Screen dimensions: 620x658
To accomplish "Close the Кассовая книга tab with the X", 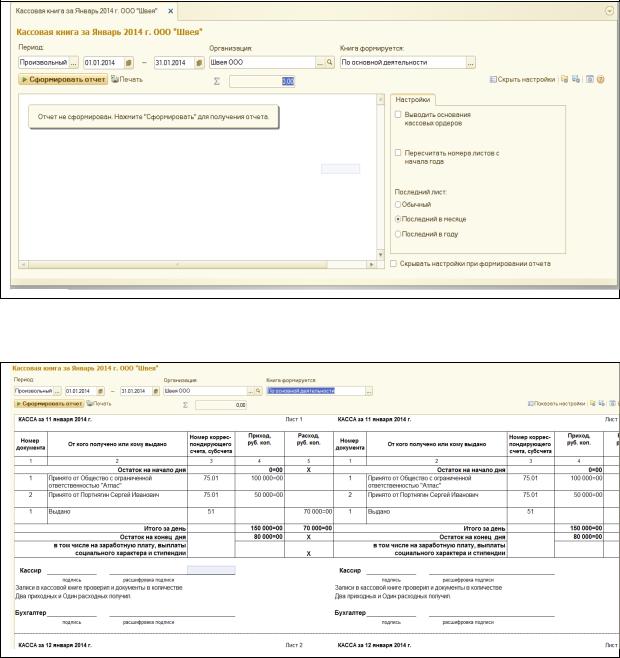I will [170, 11].
